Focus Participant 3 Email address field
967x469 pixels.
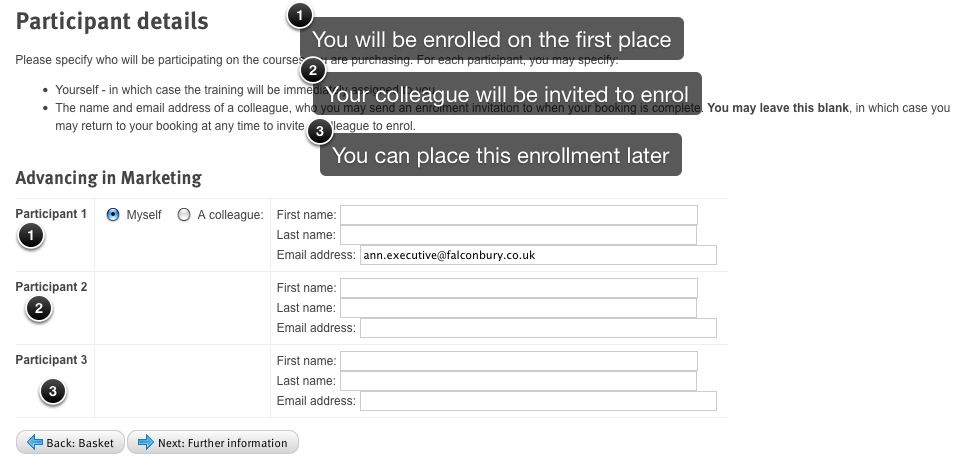538,401
